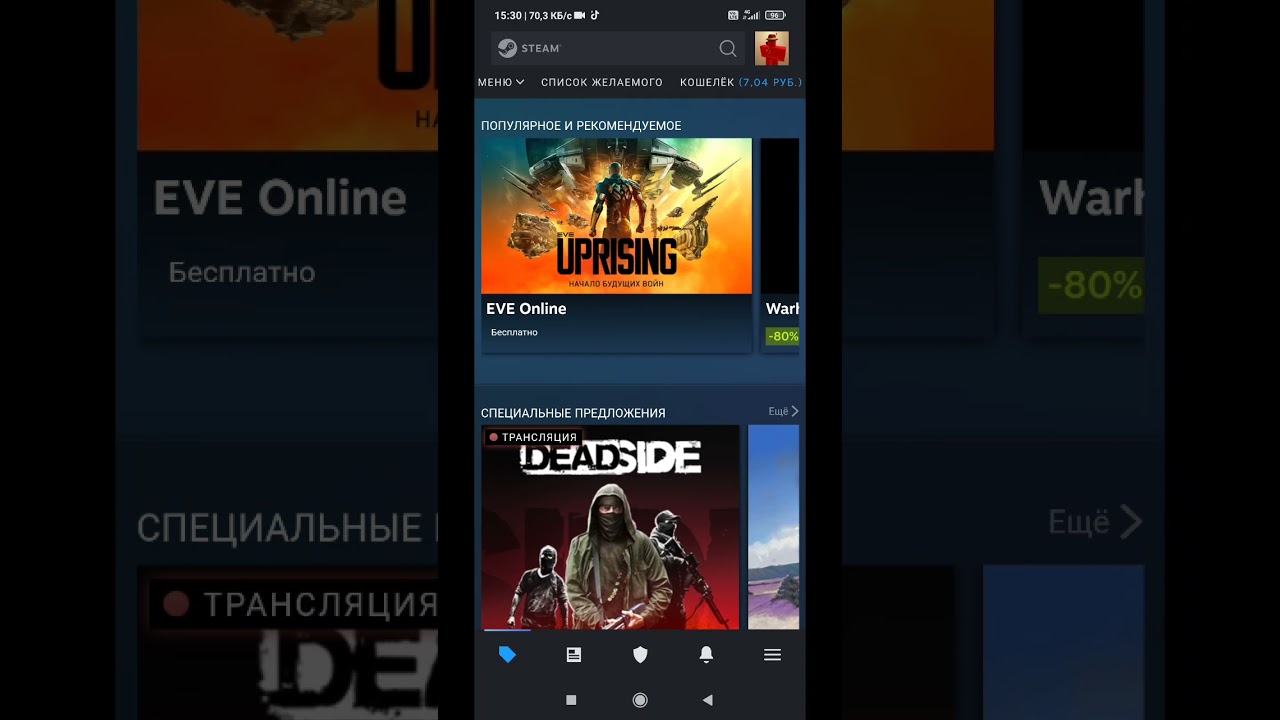
Task: Open СПИСОК ЖЕЛАЕМОГО wishlist
Action: (x=602, y=82)
